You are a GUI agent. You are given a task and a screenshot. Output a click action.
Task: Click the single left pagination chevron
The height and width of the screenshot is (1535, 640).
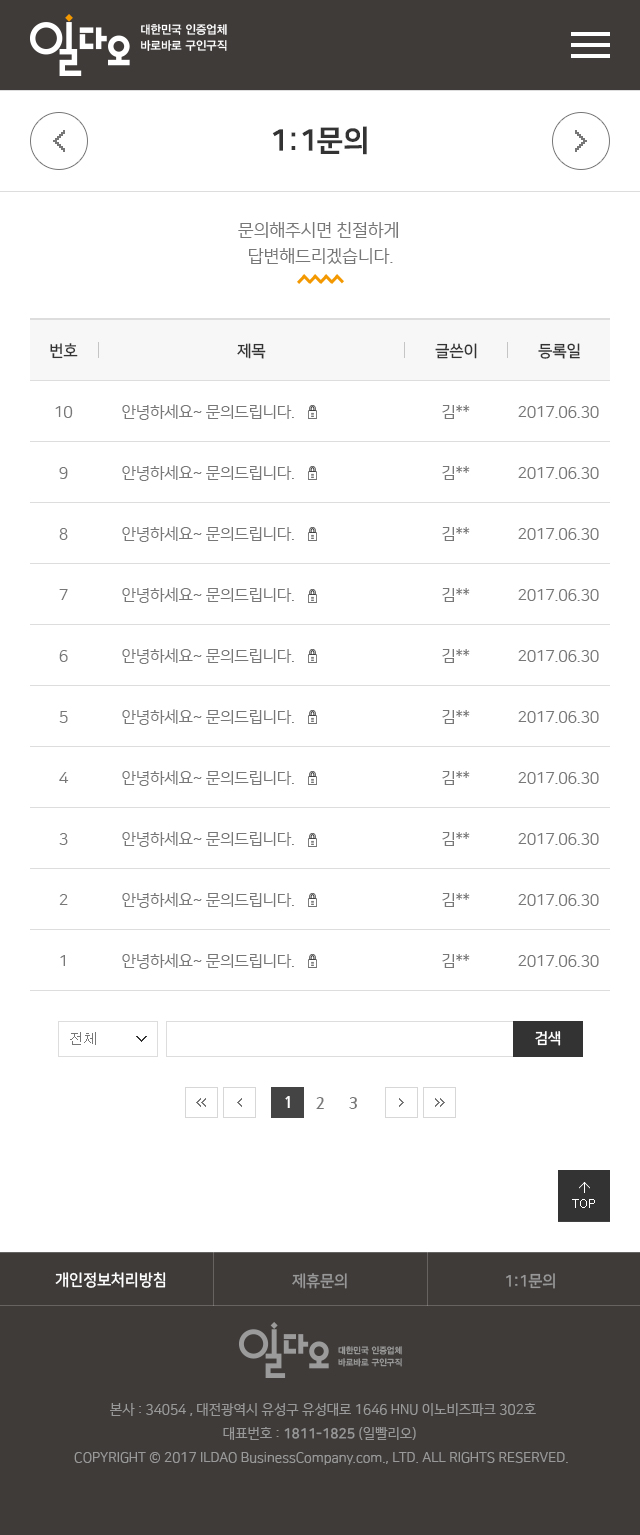pos(239,1102)
